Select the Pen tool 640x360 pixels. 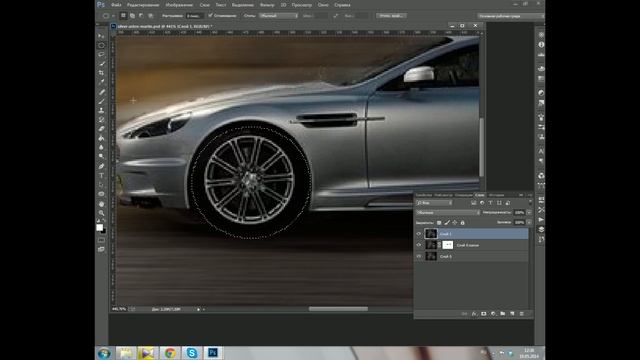(101, 167)
